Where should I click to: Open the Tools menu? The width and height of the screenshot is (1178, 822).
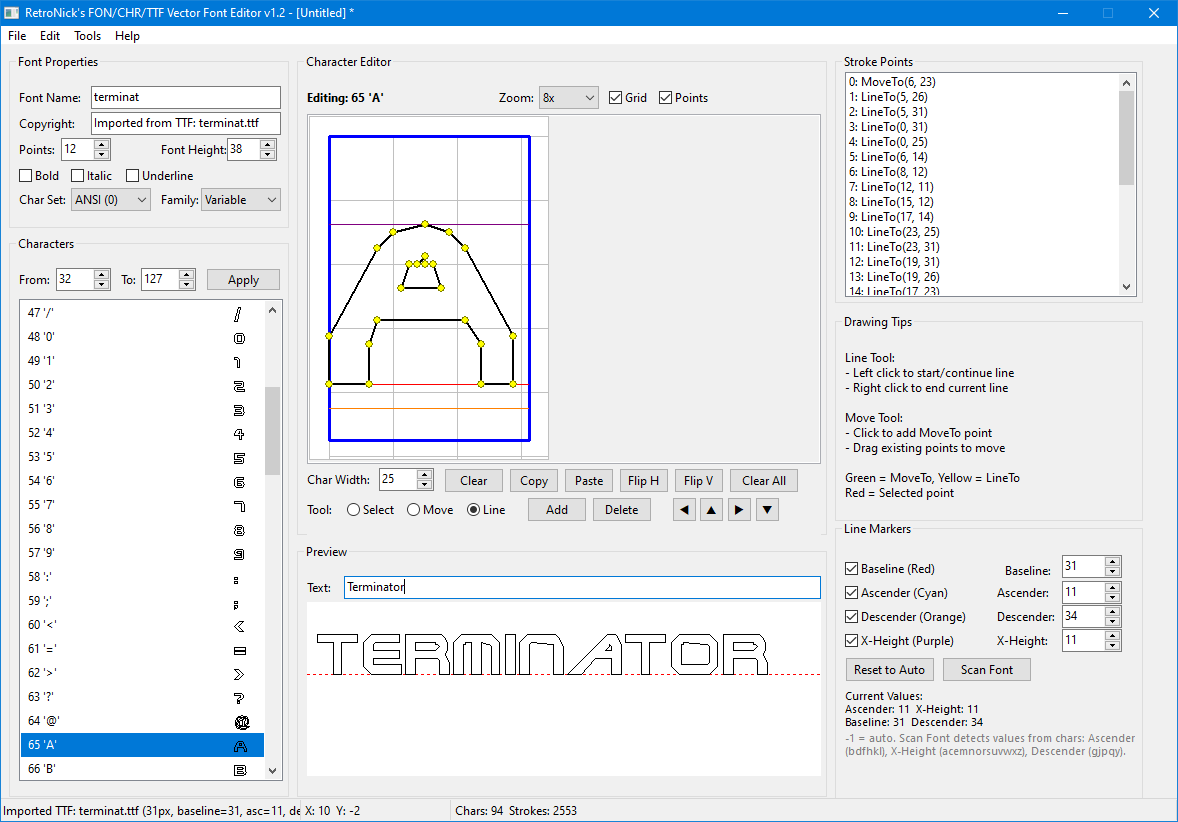click(x=87, y=36)
